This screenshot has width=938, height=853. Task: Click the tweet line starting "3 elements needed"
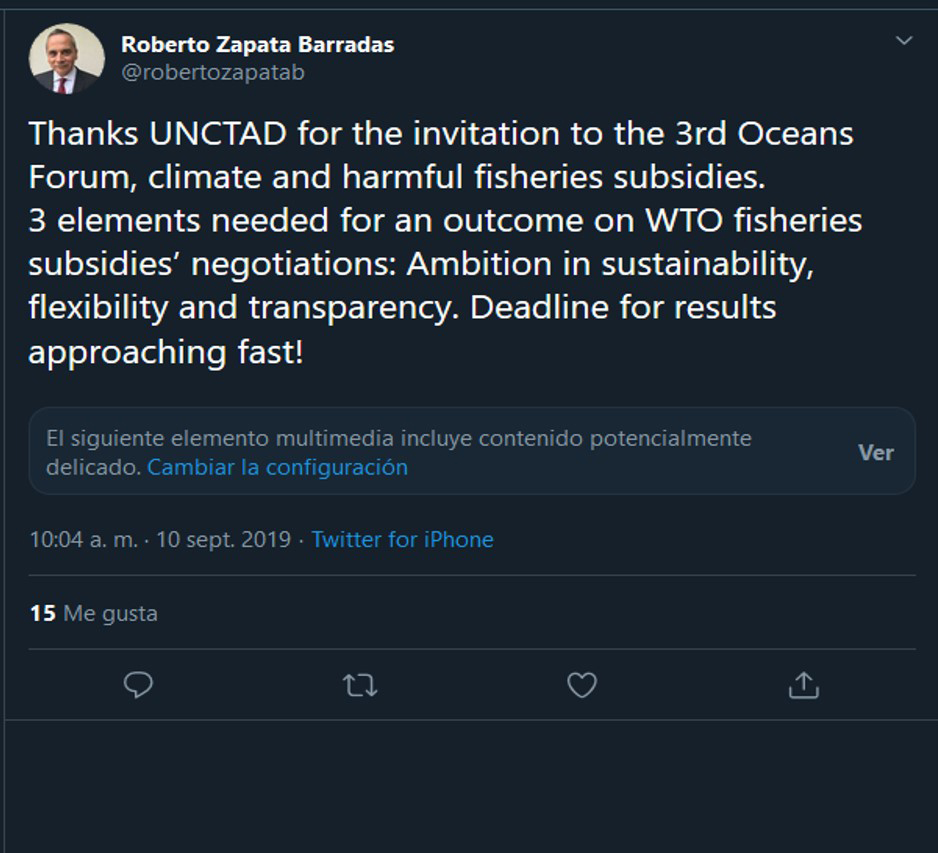click(444, 220)
